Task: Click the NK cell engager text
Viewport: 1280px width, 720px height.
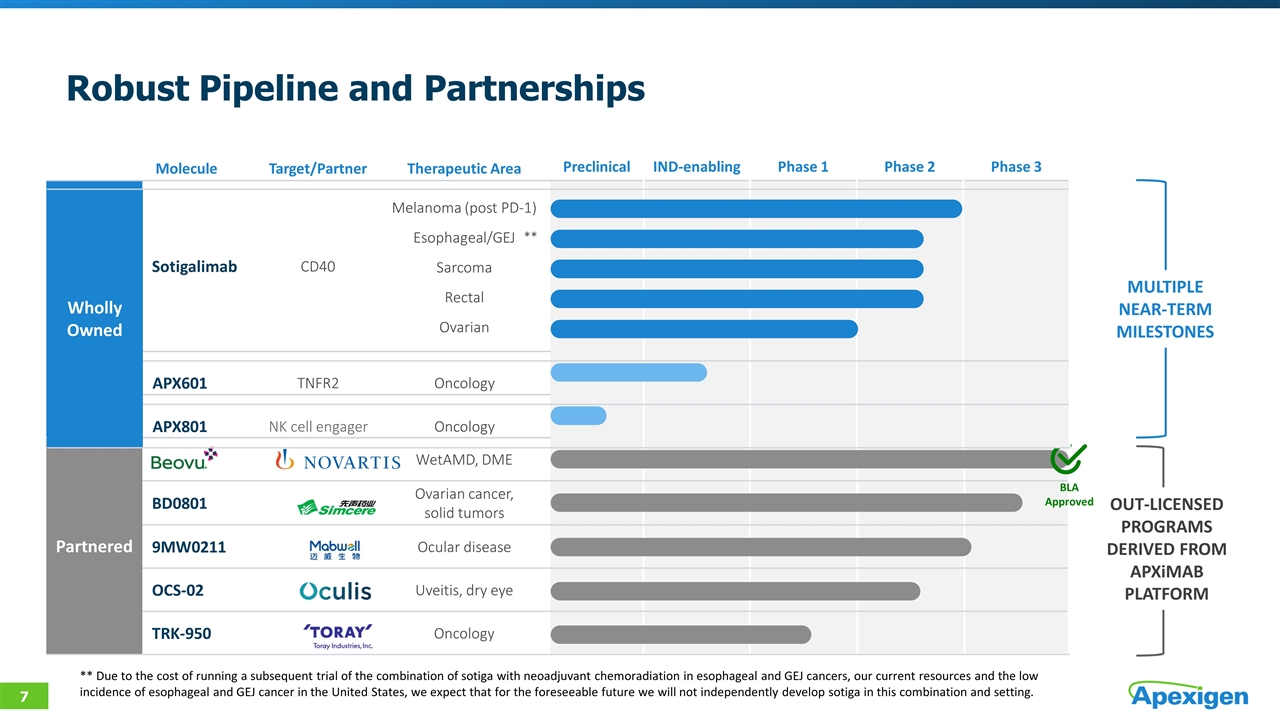Action: click(318, 427)
